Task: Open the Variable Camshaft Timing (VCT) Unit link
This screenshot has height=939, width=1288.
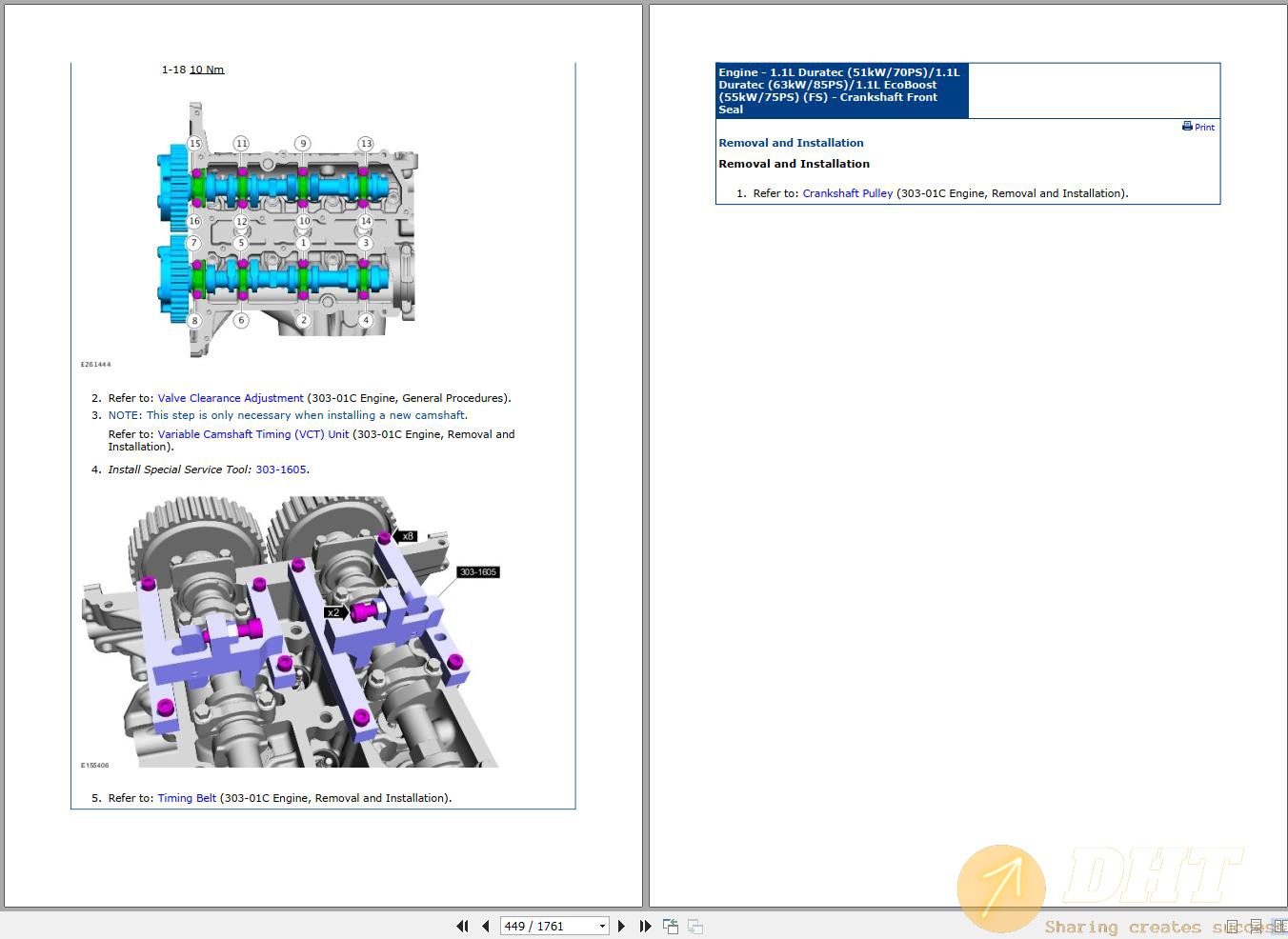Action: (253, 434)
